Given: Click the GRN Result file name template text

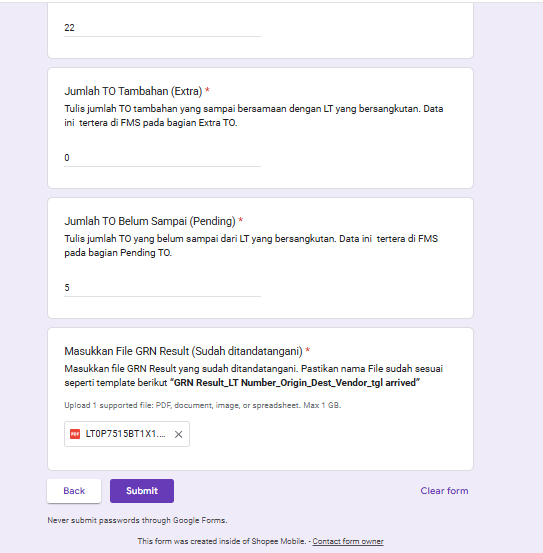Looking at the screenshot, I should coord(295,383).
